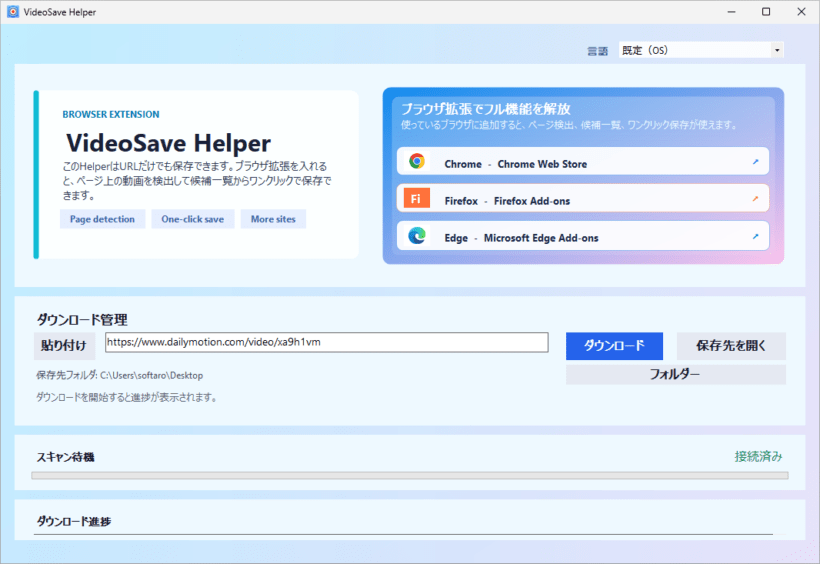Open Microsoft Edge Add-ons link
The width and height of the screenshot is (820, 564).
[x=583, y=235]
